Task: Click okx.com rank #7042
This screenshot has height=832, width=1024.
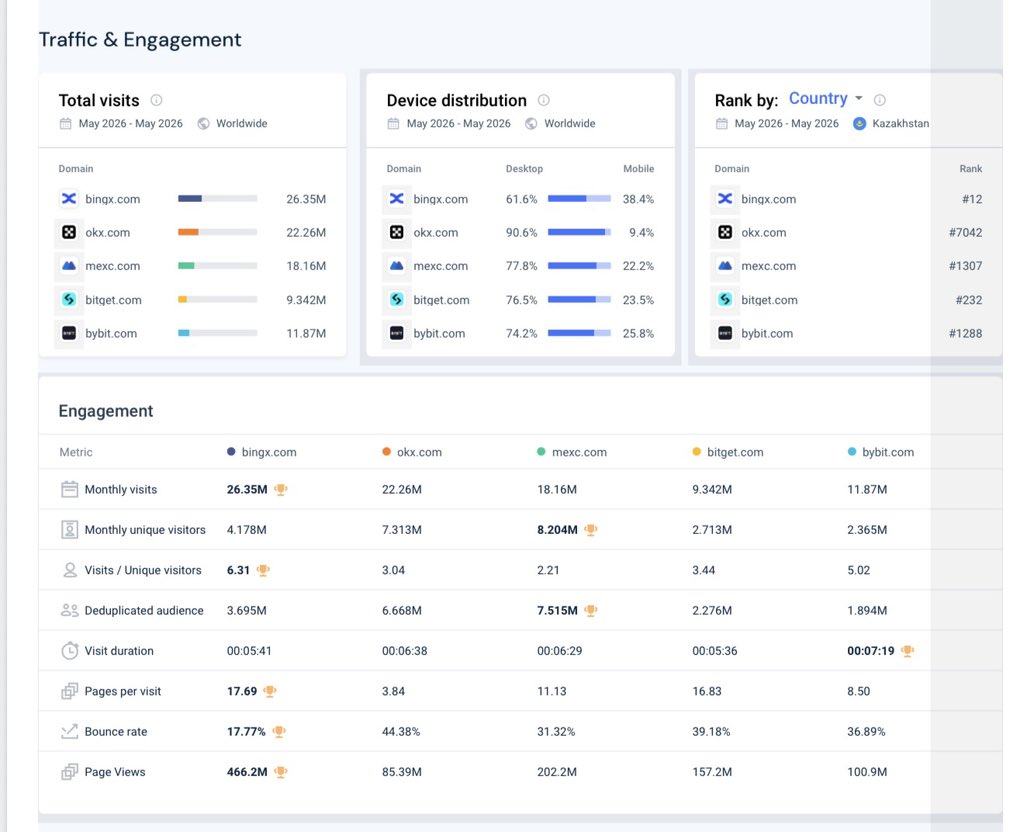Action: click(965, 232)
